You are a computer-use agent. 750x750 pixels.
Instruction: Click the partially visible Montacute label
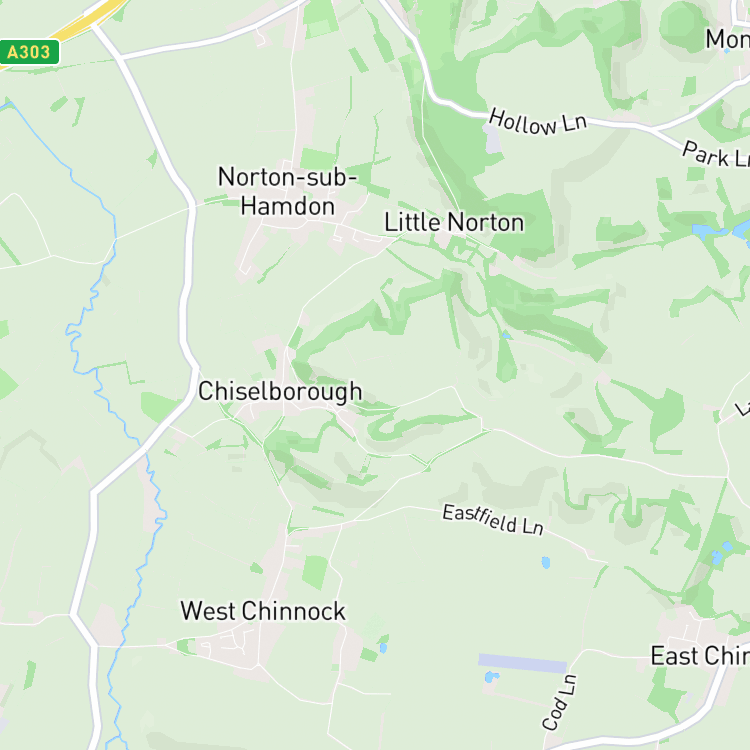click(x=728, y=39)
